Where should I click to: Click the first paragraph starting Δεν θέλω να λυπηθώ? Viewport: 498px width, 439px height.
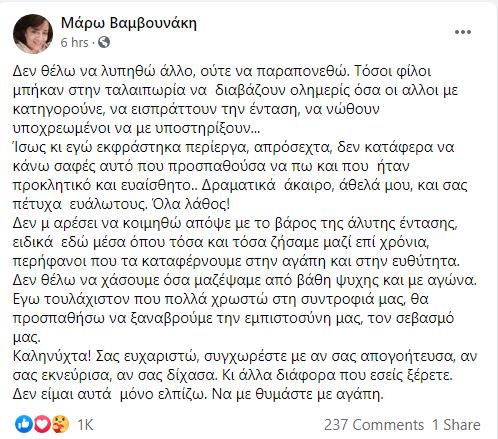click(x=235, y=100)
